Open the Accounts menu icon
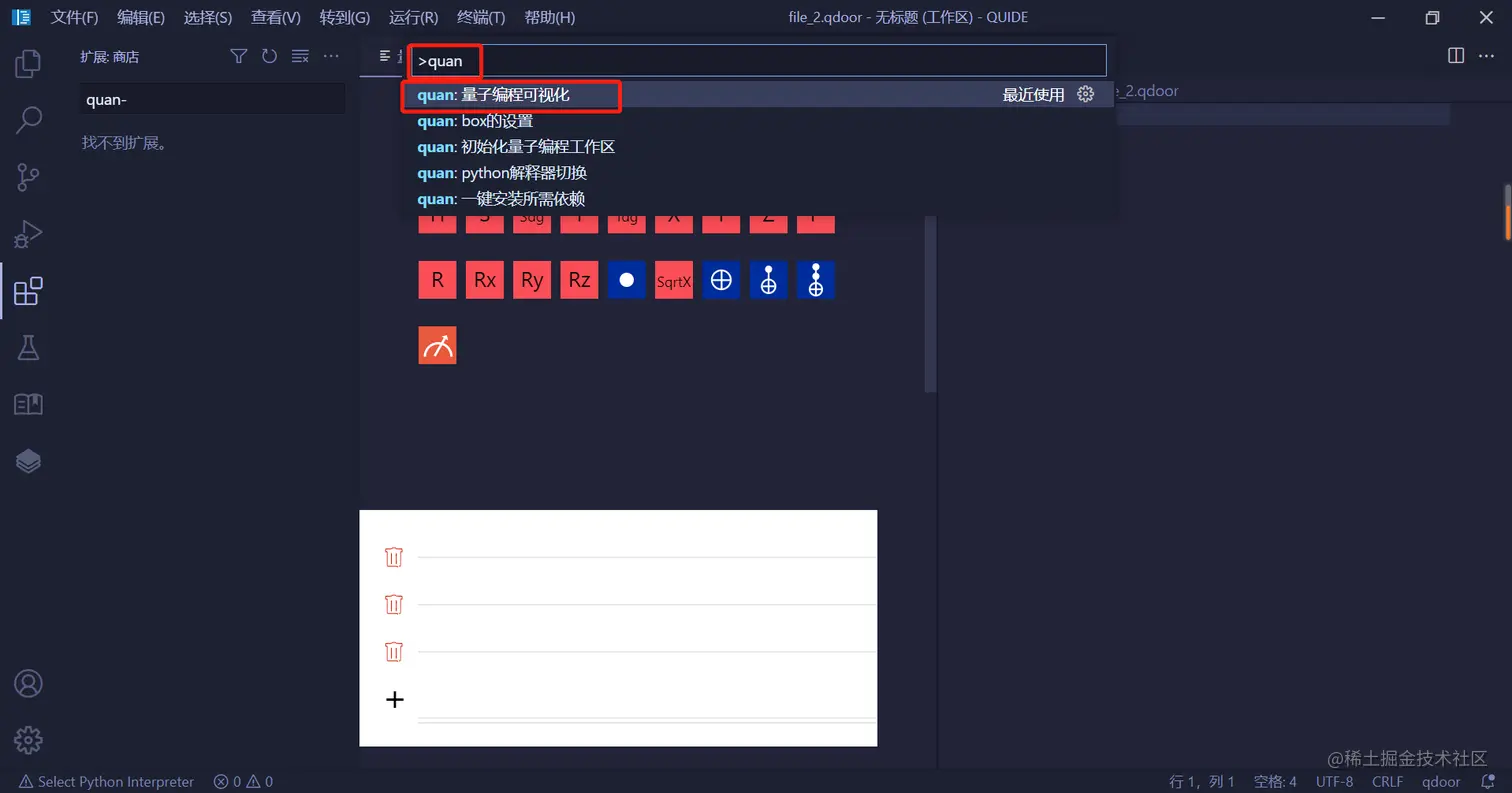 click(x=28, y=684)
